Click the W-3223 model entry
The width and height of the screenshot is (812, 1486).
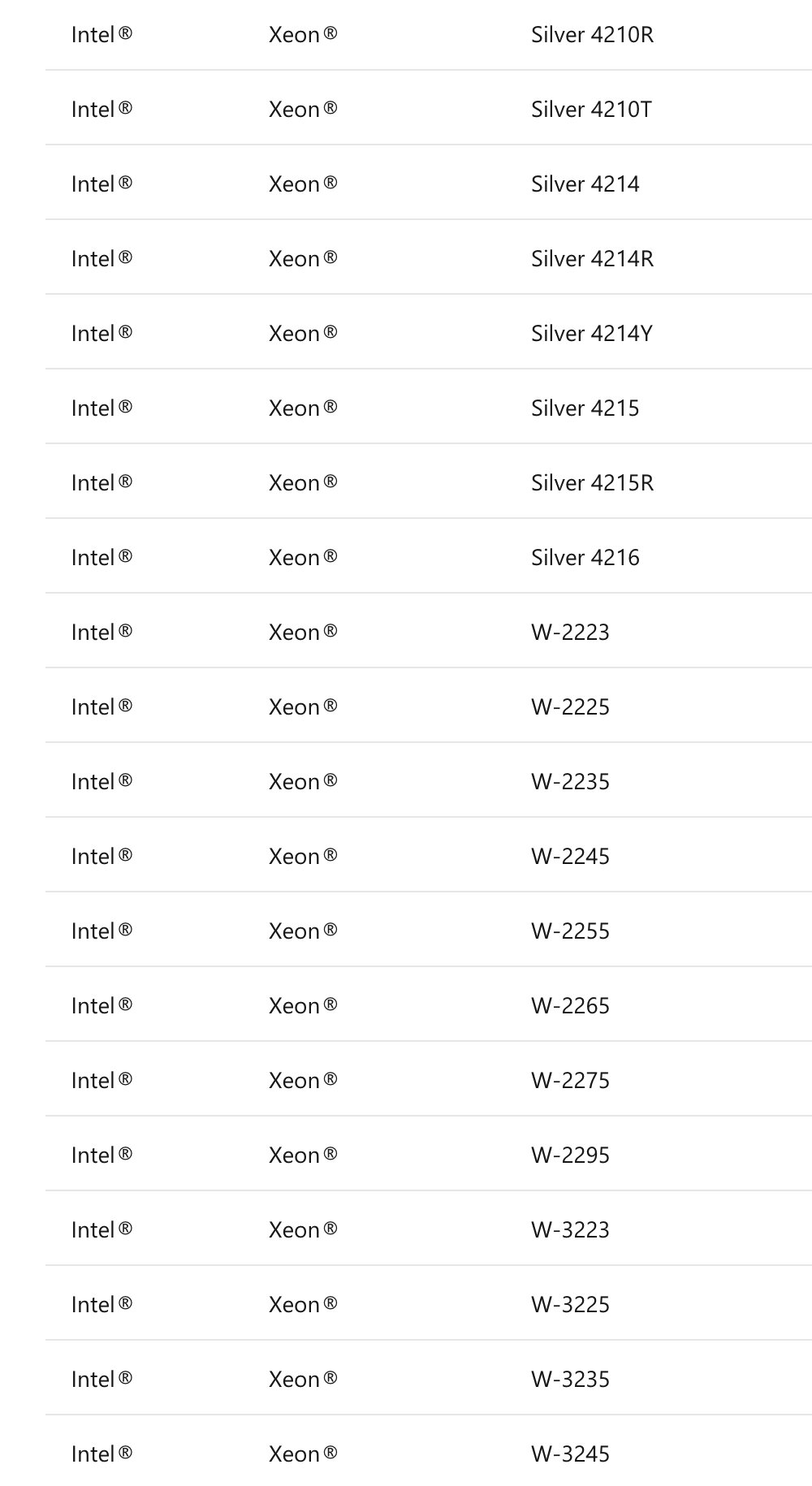pos(570,1230)
